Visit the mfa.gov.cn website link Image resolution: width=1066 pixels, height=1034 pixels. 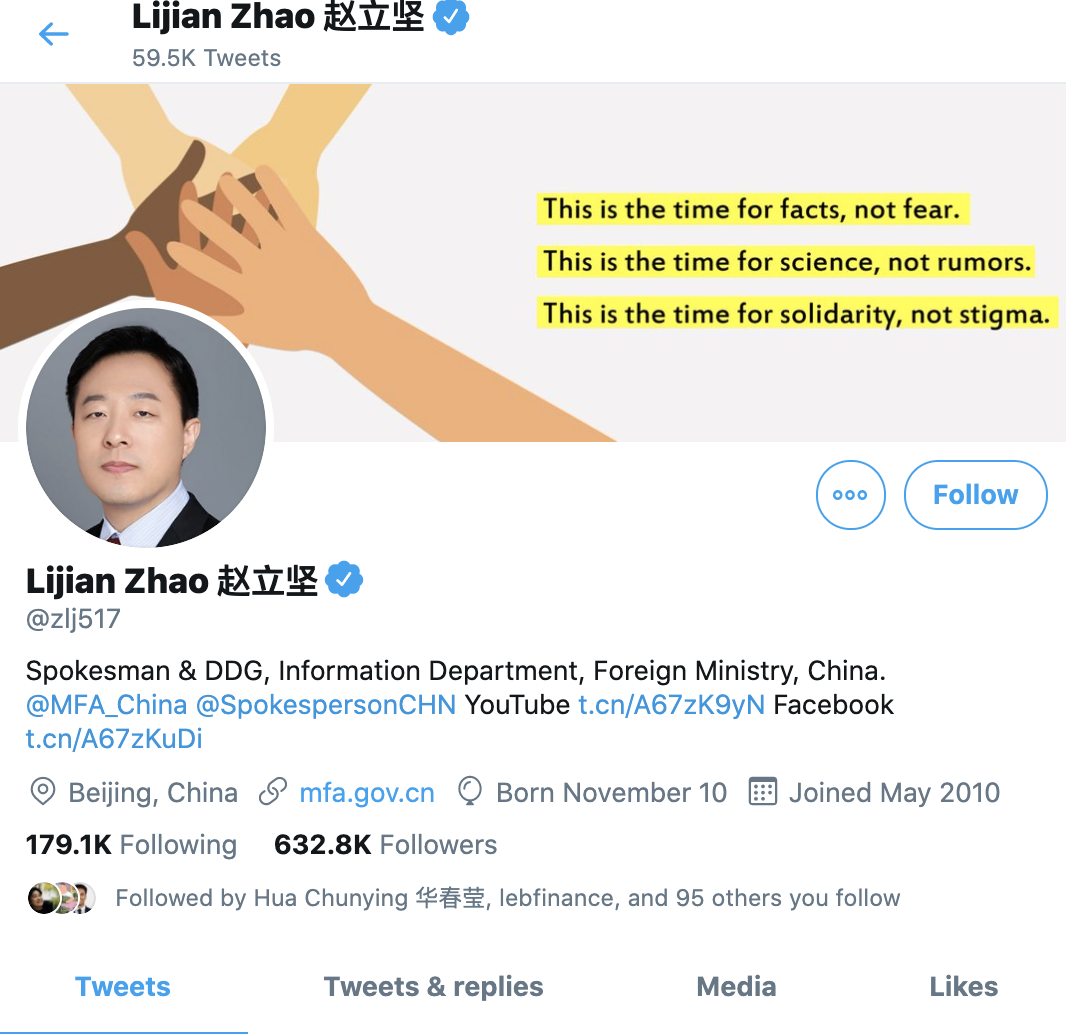pyautogui.click(x=366, y=793)
